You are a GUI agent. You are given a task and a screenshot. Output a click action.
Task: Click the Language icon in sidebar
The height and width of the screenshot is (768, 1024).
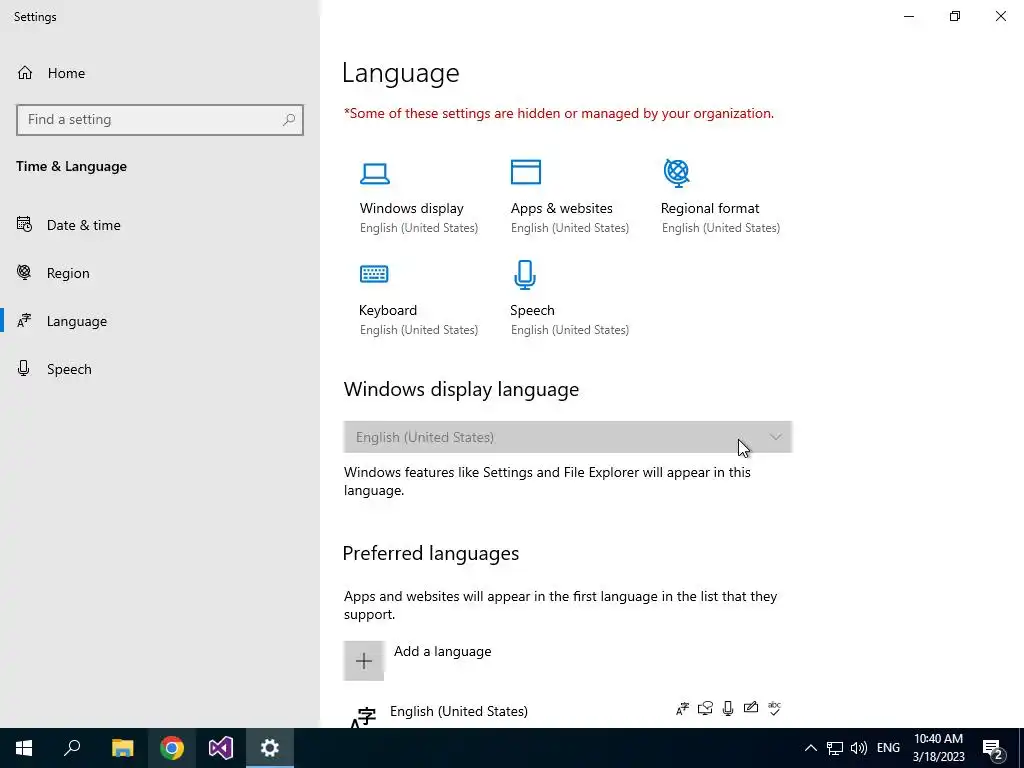pos(24,321)
